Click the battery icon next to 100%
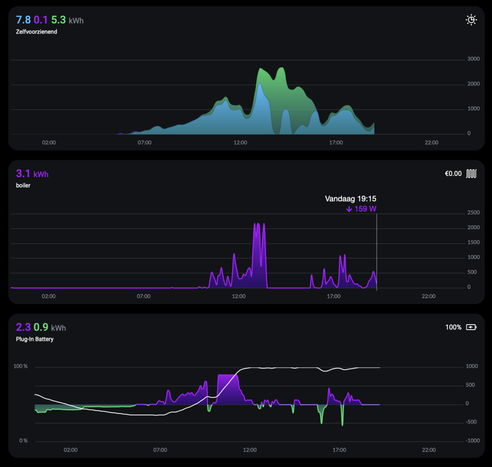 tap(471, 327)
